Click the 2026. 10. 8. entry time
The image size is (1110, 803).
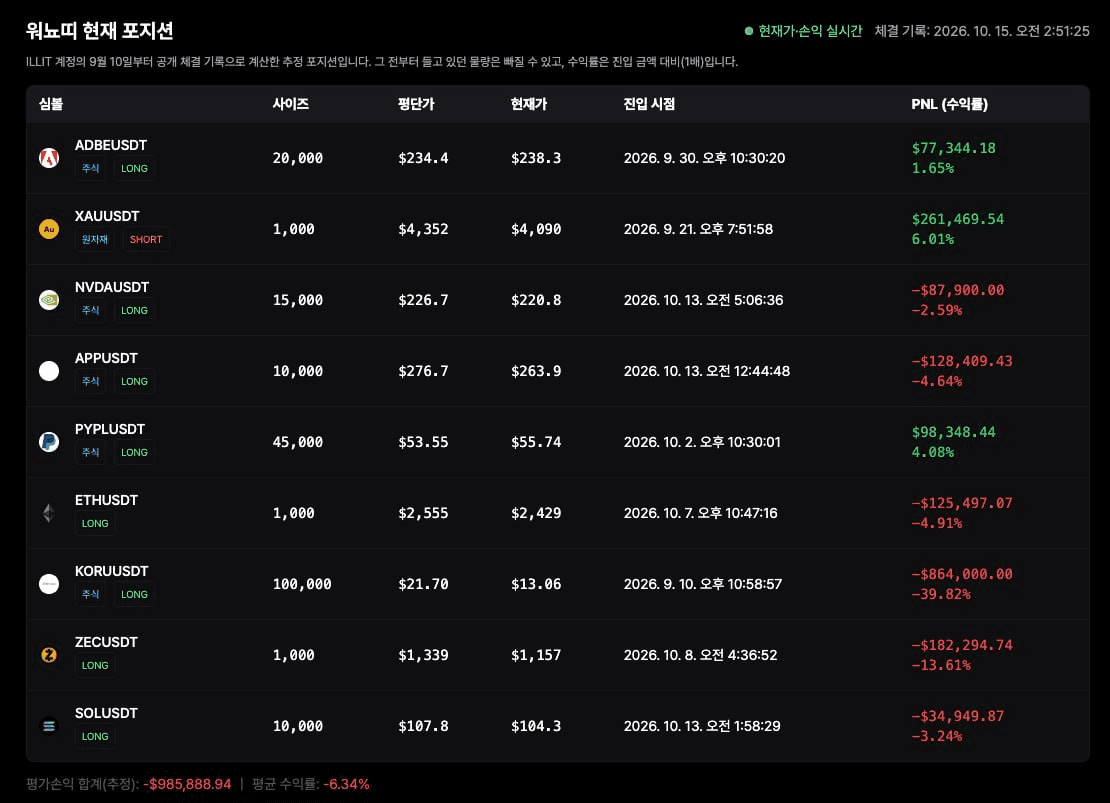(700, 655)
